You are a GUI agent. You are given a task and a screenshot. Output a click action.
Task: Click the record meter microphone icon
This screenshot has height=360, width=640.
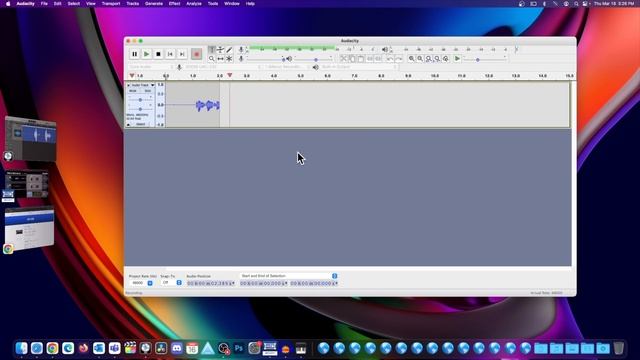[241, 49]
